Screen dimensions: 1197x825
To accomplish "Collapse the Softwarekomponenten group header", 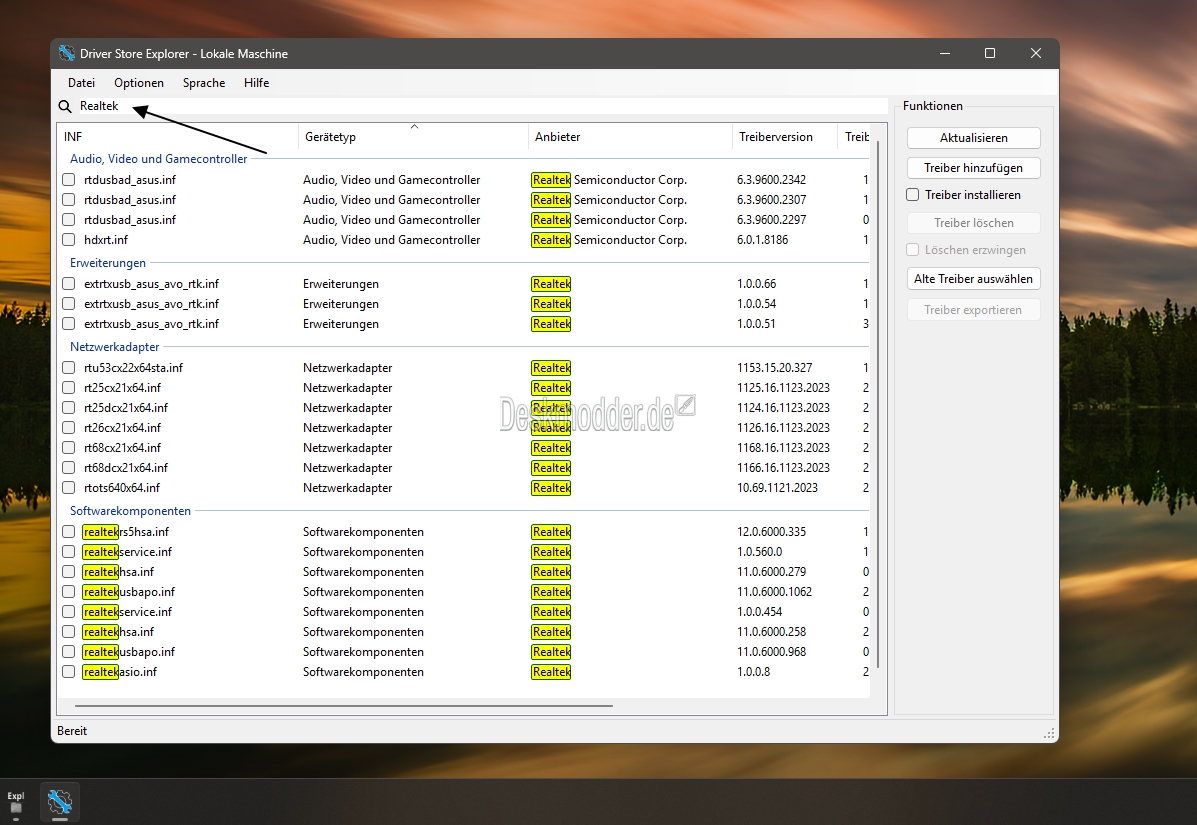I will tap(131, 511).
